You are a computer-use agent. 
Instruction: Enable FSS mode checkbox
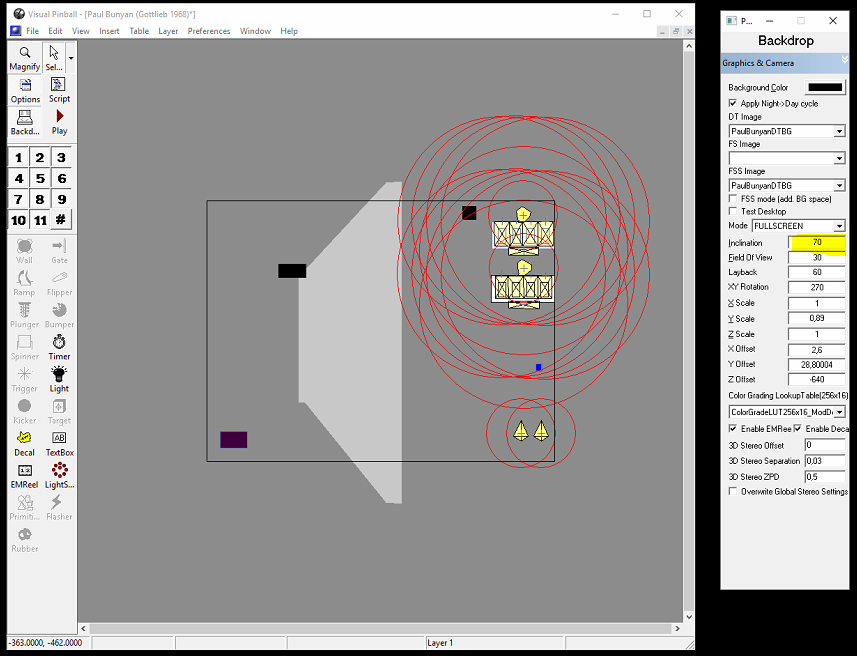[733, 198]
